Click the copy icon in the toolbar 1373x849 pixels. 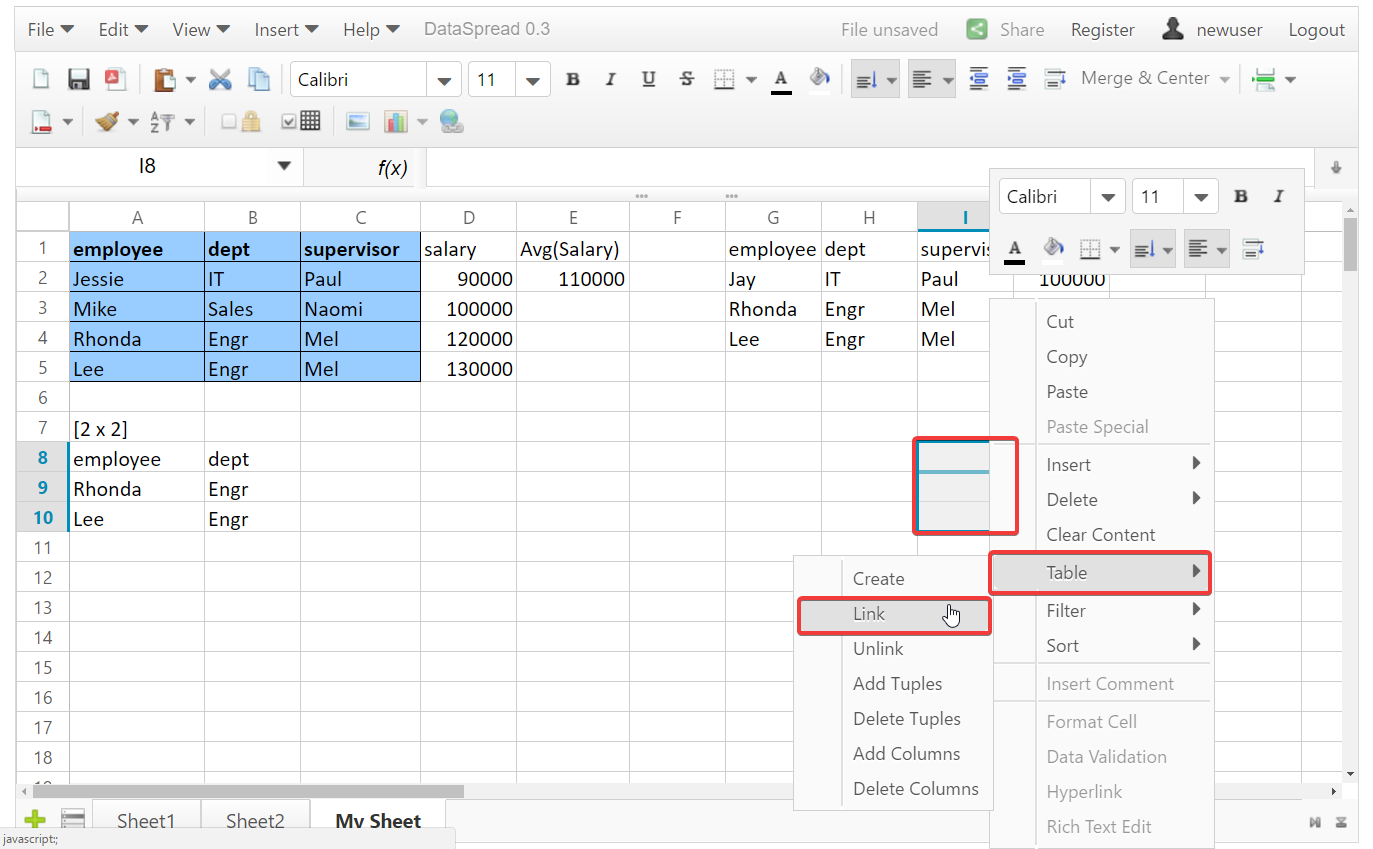pyautogui.click(x=257, y=78)
